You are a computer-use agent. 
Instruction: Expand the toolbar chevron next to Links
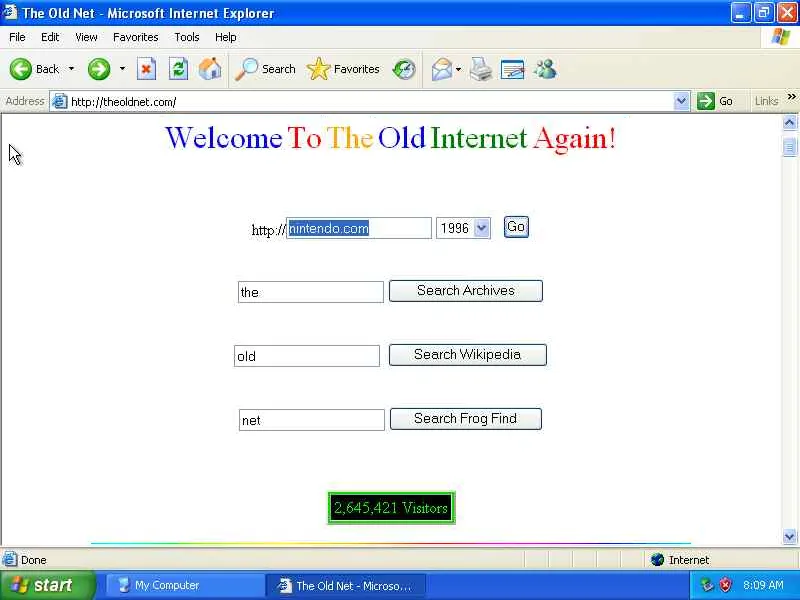[x=791, y=96]
